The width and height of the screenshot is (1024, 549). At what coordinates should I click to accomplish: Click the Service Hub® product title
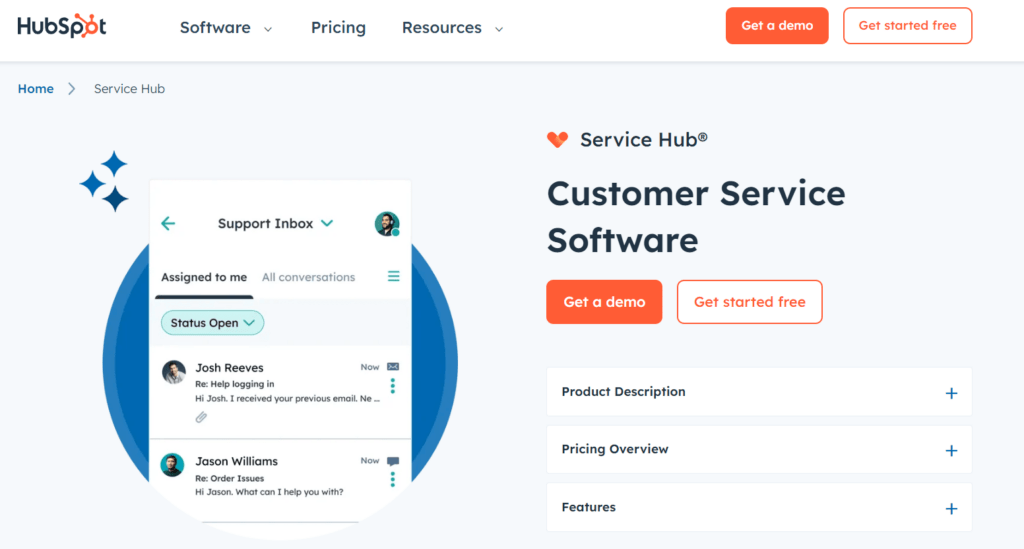[644, 139]
